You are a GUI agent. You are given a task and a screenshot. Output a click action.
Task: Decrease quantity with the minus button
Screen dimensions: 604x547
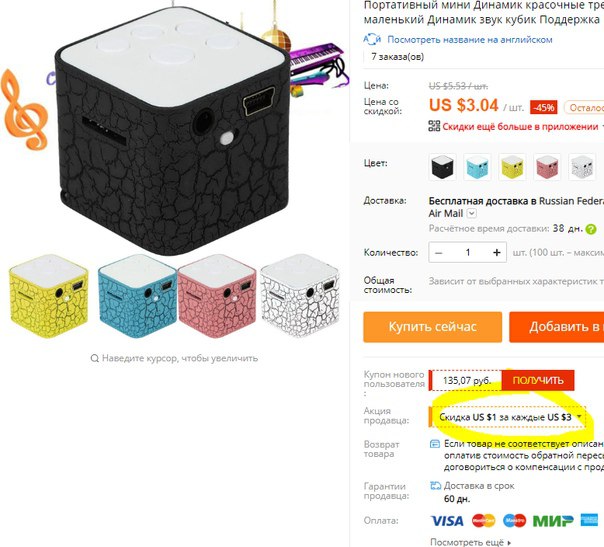coord(438,253)
